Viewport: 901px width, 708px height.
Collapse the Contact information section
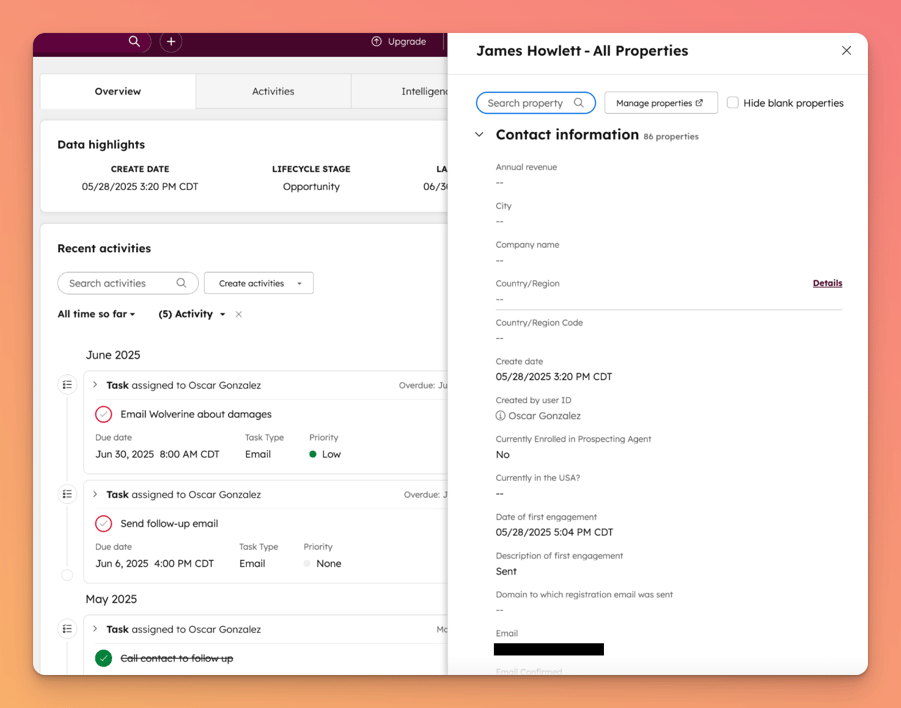tap(479, 135)
